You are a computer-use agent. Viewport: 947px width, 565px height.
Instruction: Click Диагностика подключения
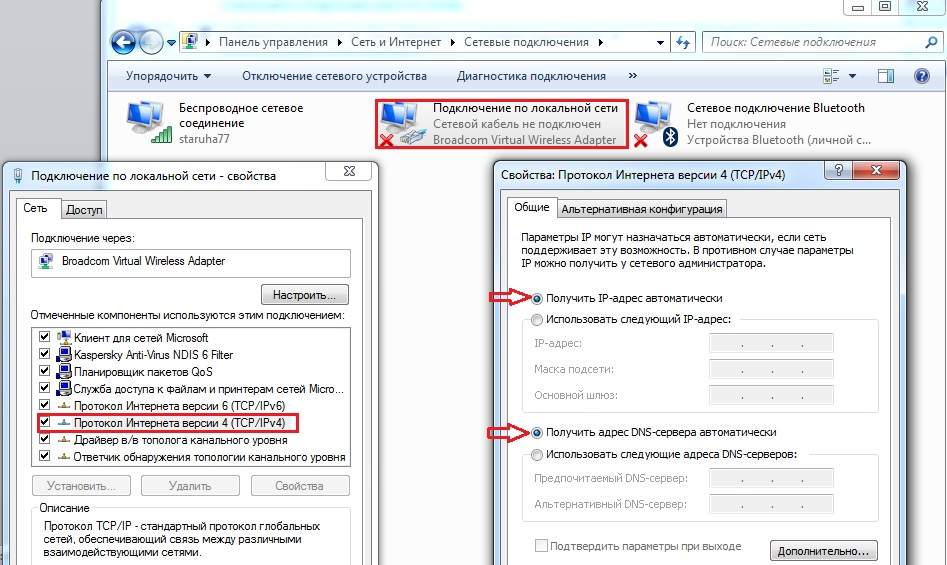click(531, 76)
